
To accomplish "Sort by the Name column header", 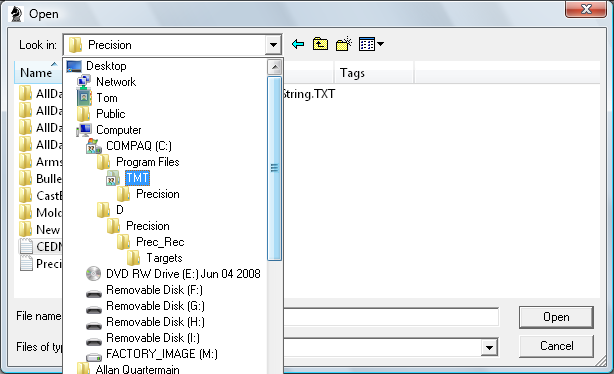I will click(38, 72).
